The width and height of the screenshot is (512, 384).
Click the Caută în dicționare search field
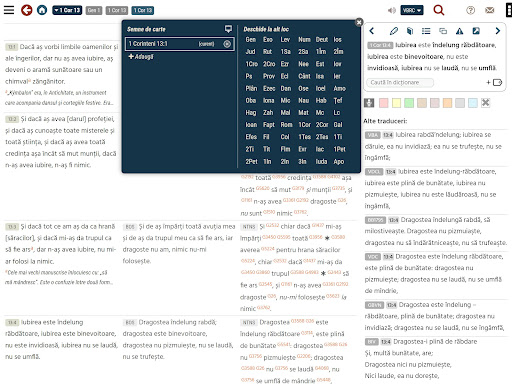[x=400, y=82]
